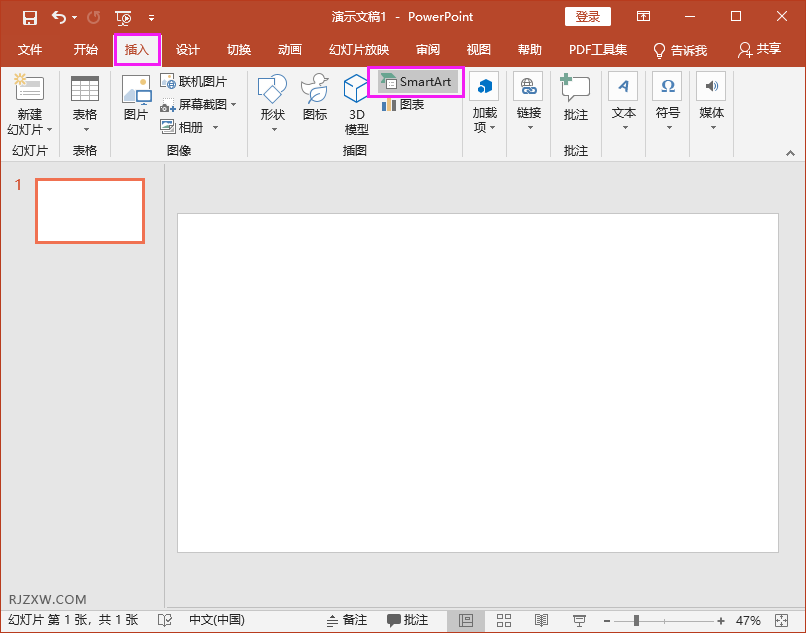Viewport: 806px width, 633px height.
Task: Click the 登录 (Sign in) button
Action: click(x=588, y=16)
